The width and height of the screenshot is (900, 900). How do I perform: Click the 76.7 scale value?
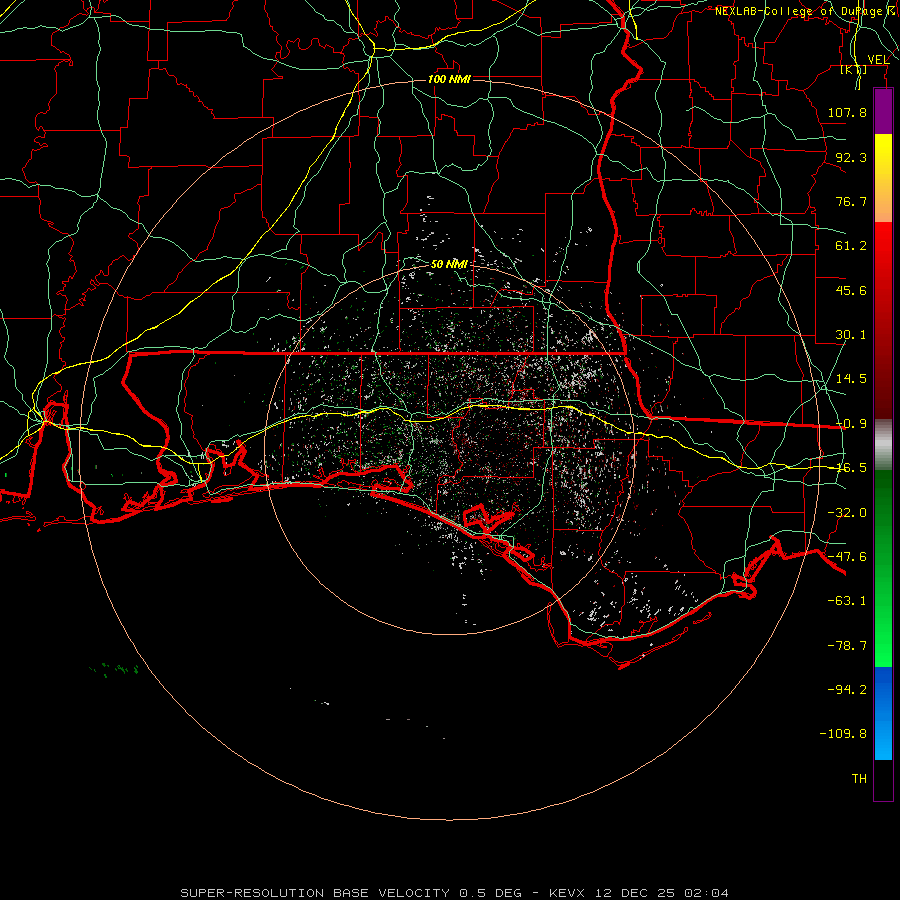coord(851,201)
